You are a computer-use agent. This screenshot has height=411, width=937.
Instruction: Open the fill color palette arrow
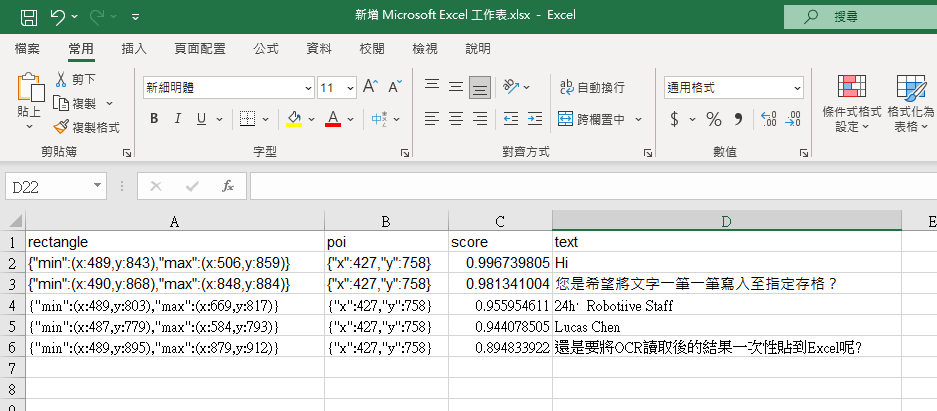click(x=311, y=119)
